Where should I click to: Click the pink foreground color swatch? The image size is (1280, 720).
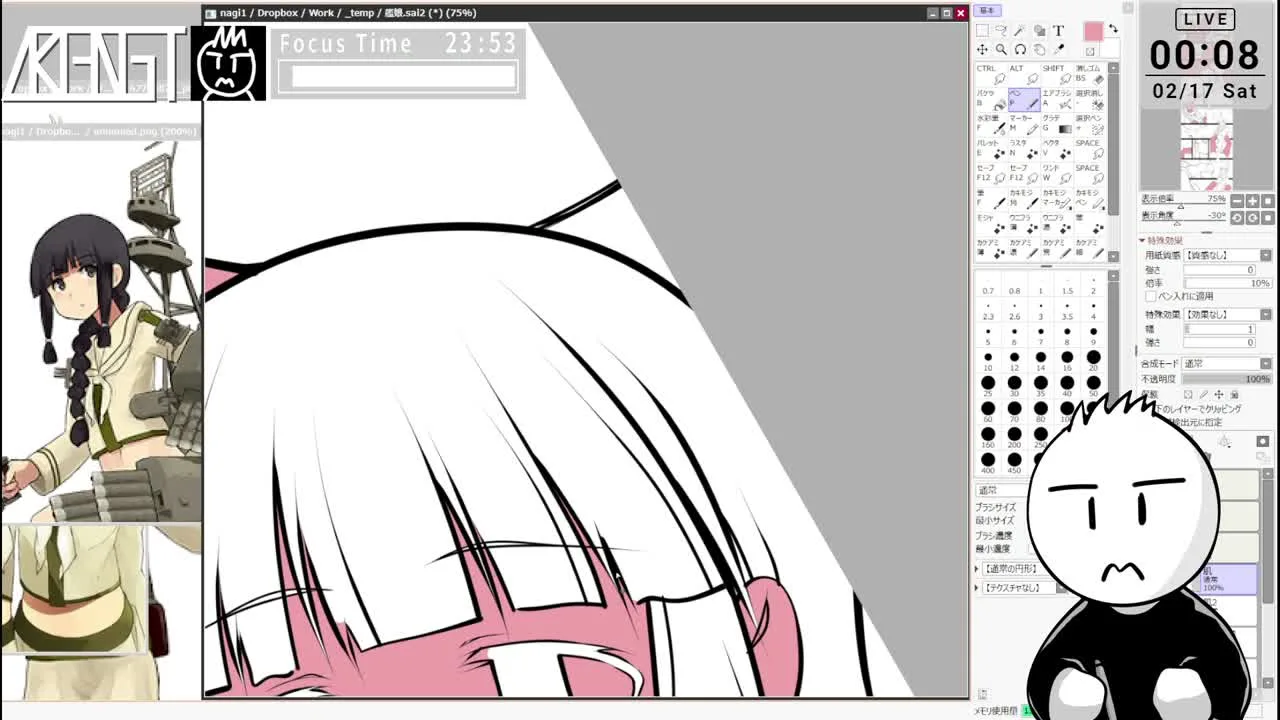pyautogui.click(x=1093, y=32)
